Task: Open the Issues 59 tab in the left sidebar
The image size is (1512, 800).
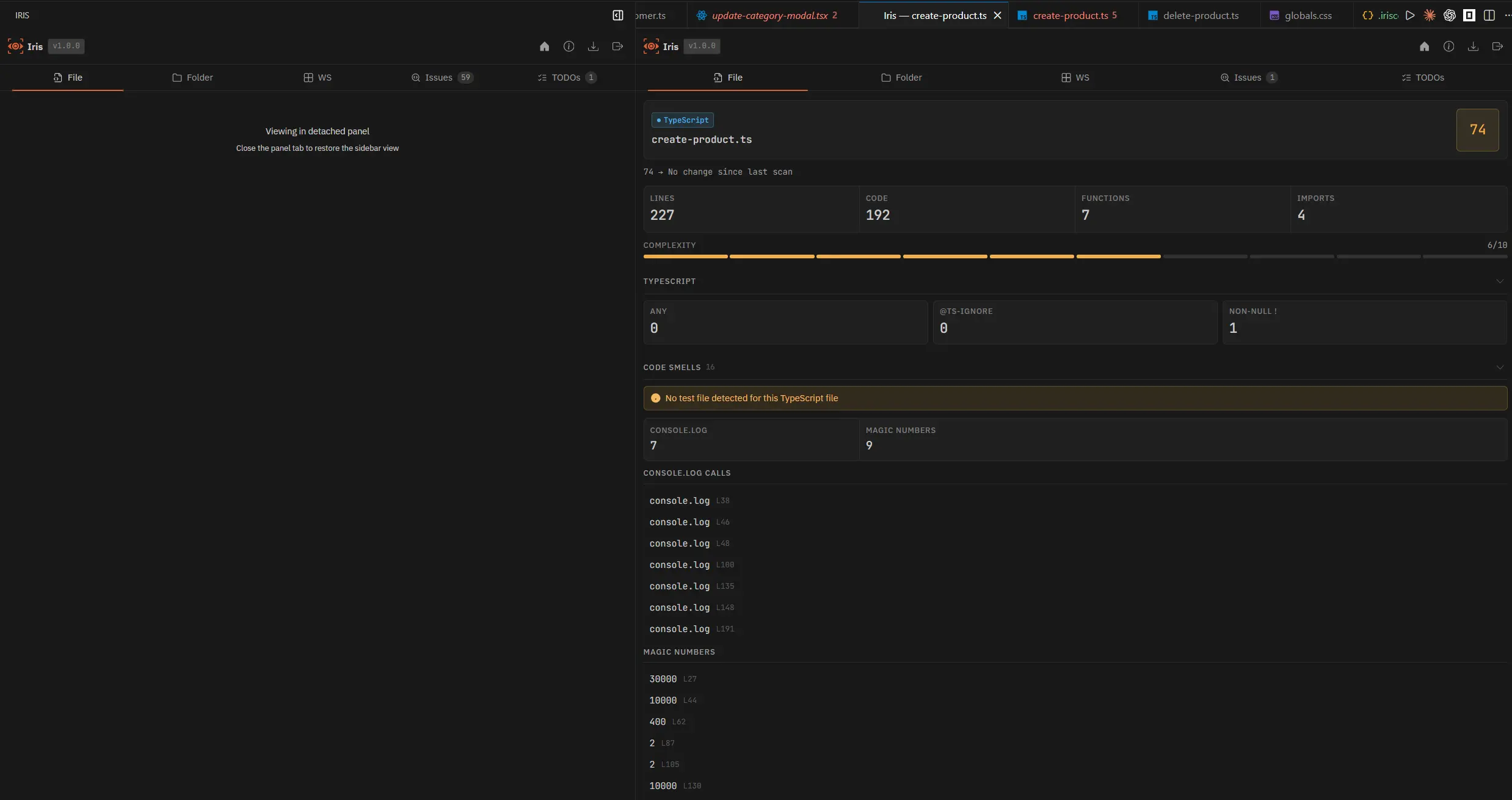Action: 442,78
